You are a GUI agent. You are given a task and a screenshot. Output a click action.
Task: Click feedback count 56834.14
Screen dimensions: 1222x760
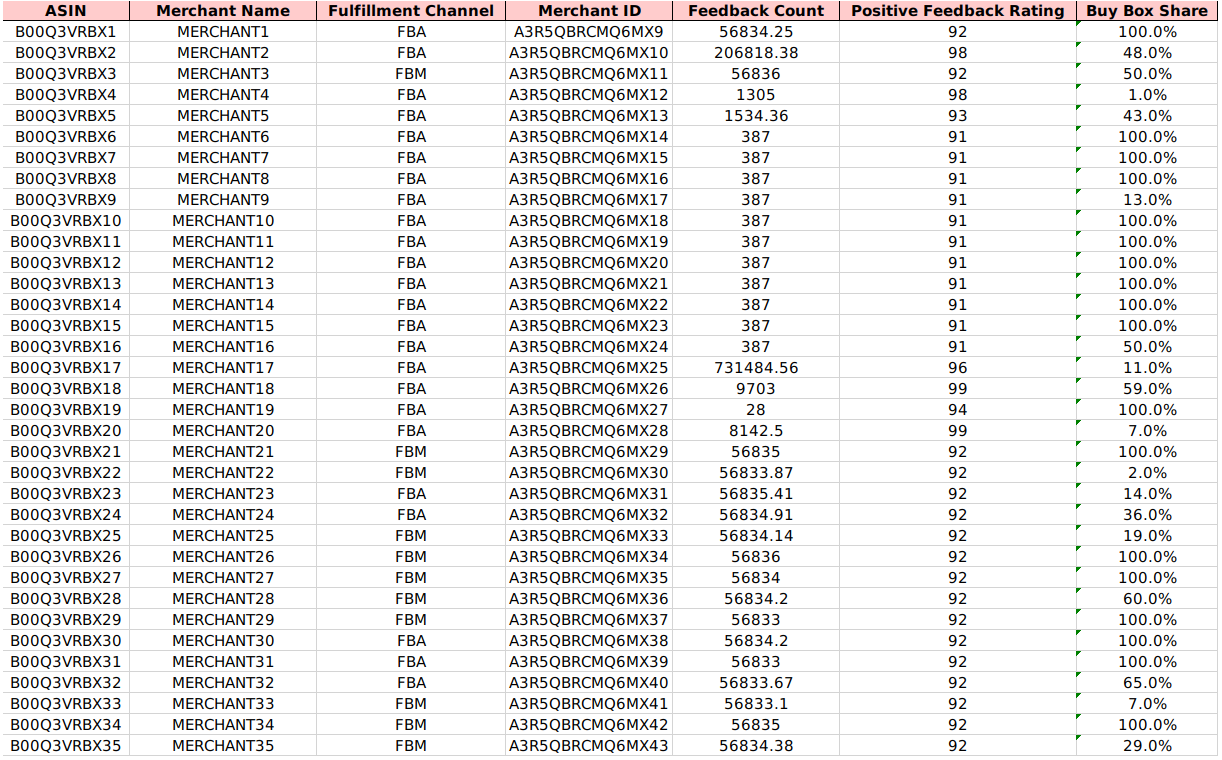pos(756,536)
